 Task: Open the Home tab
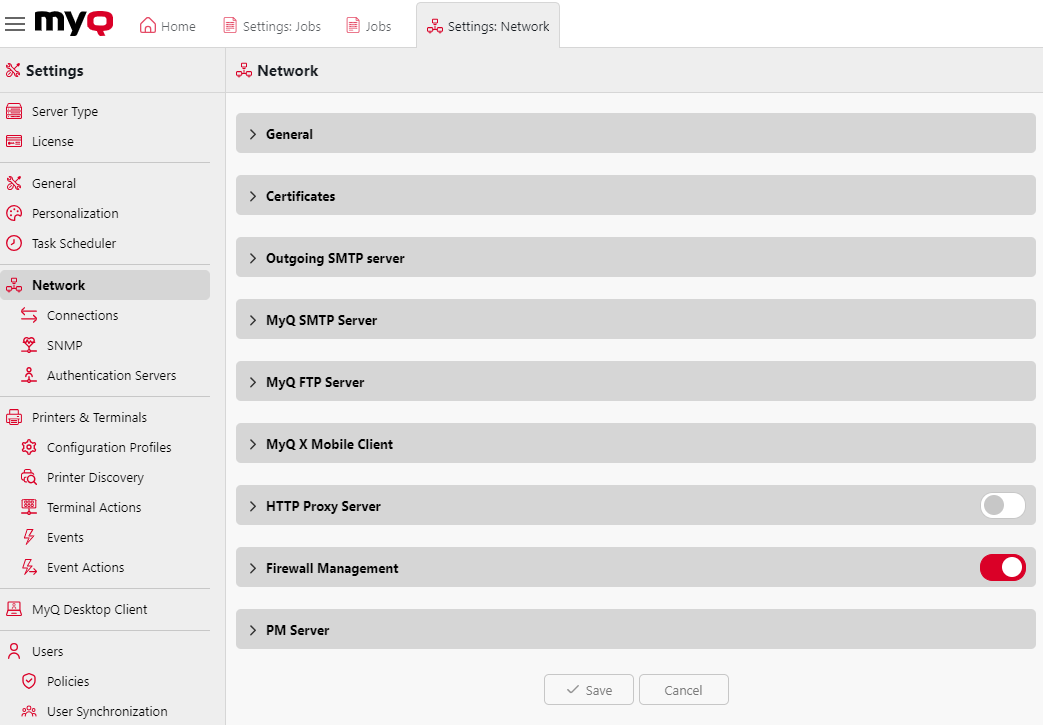point(166,25)
